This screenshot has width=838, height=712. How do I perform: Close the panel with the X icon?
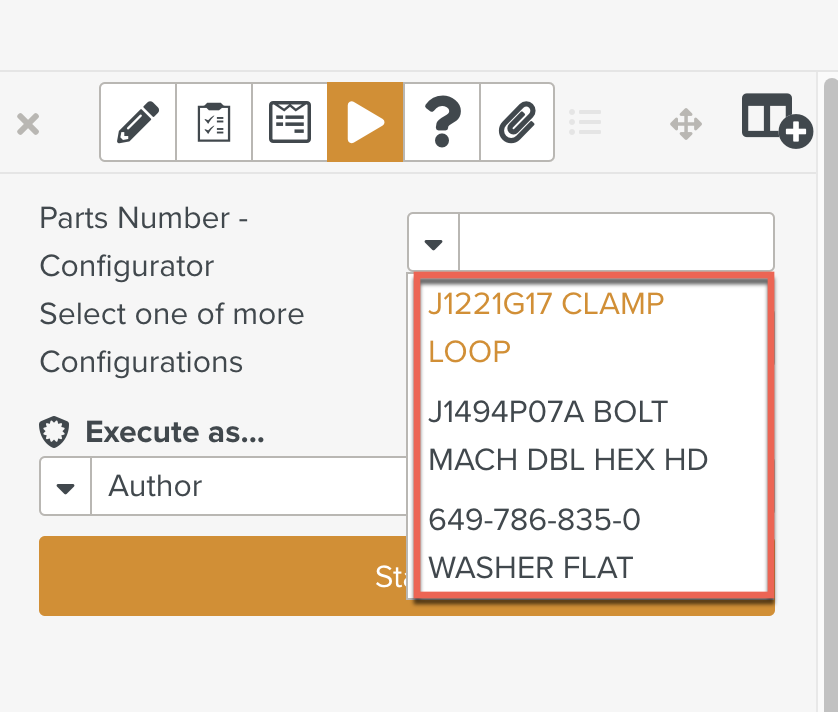[x=28, y=124]
